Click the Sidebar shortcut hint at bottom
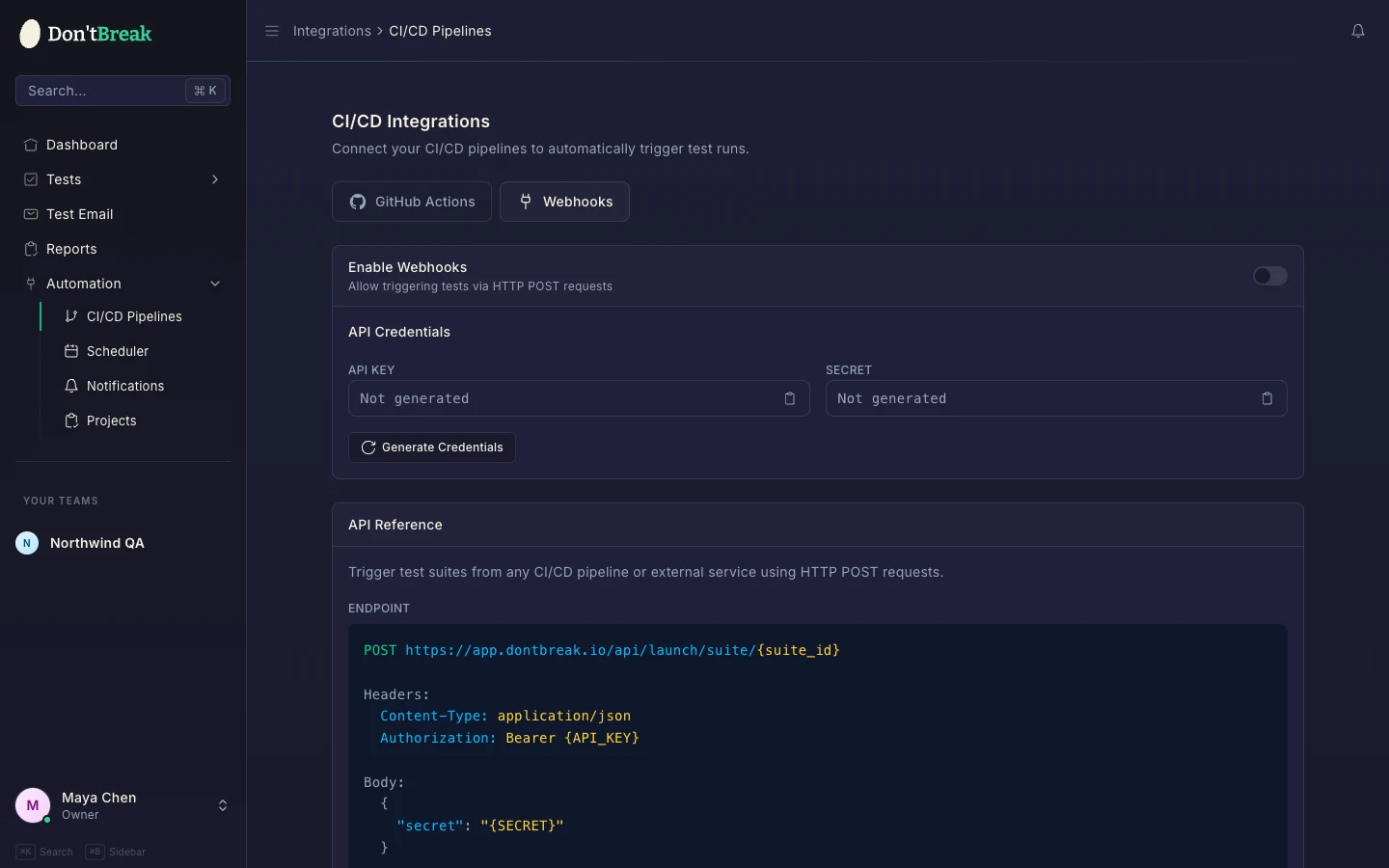Image resolution: width=1389 pixels, height=868 pixels. 116,852
